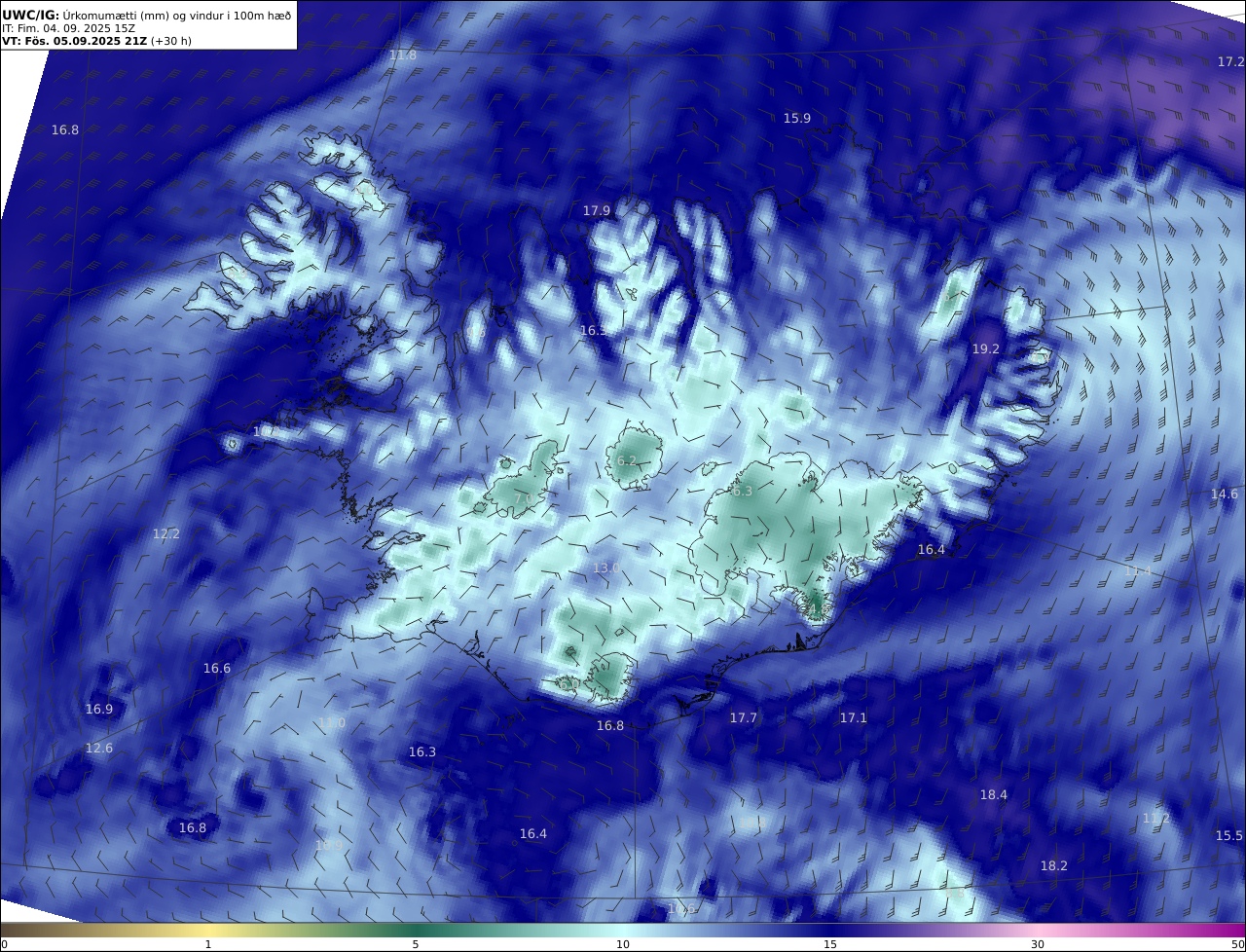The image size is (1246, 952).
Task: Select the 16.6 value label
Action: pyautogui.click(x=217, y=668)
